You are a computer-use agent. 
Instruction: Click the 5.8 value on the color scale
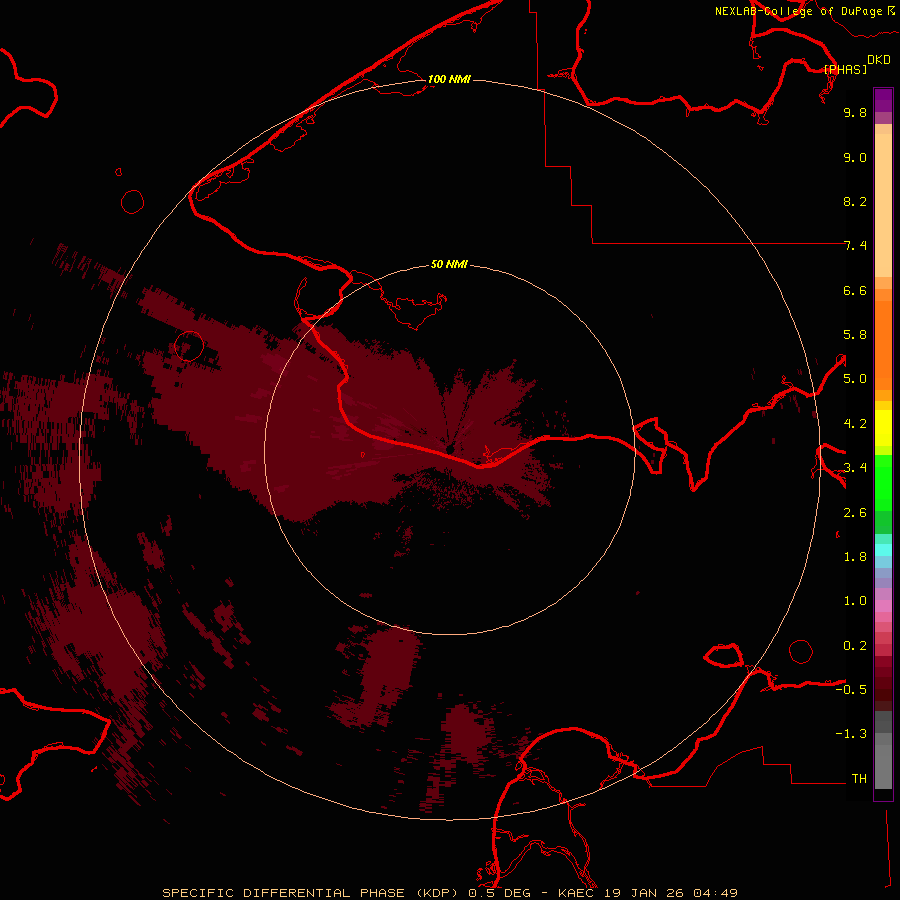click(x=855, y=335)
